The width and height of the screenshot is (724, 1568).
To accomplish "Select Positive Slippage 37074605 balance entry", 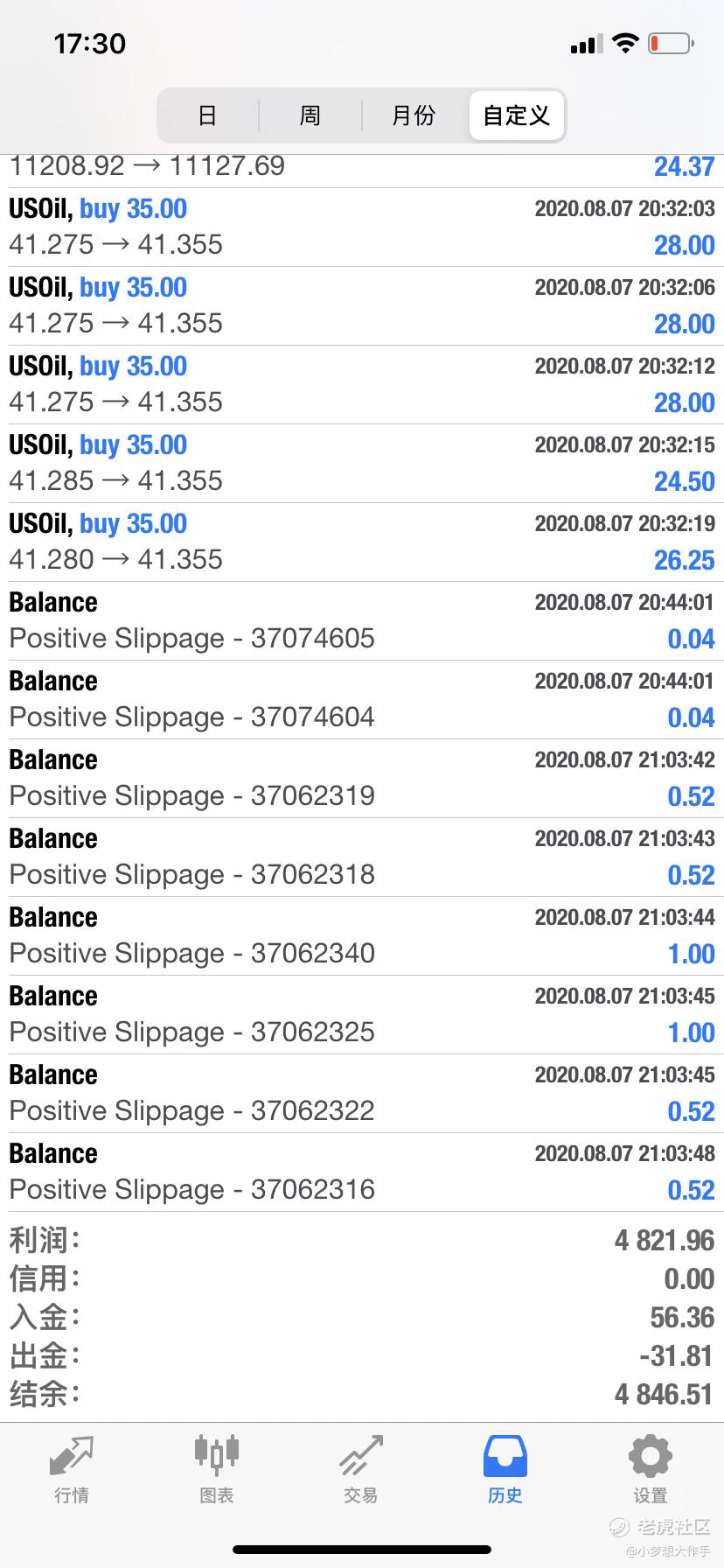I will click(x=362, y=620).
